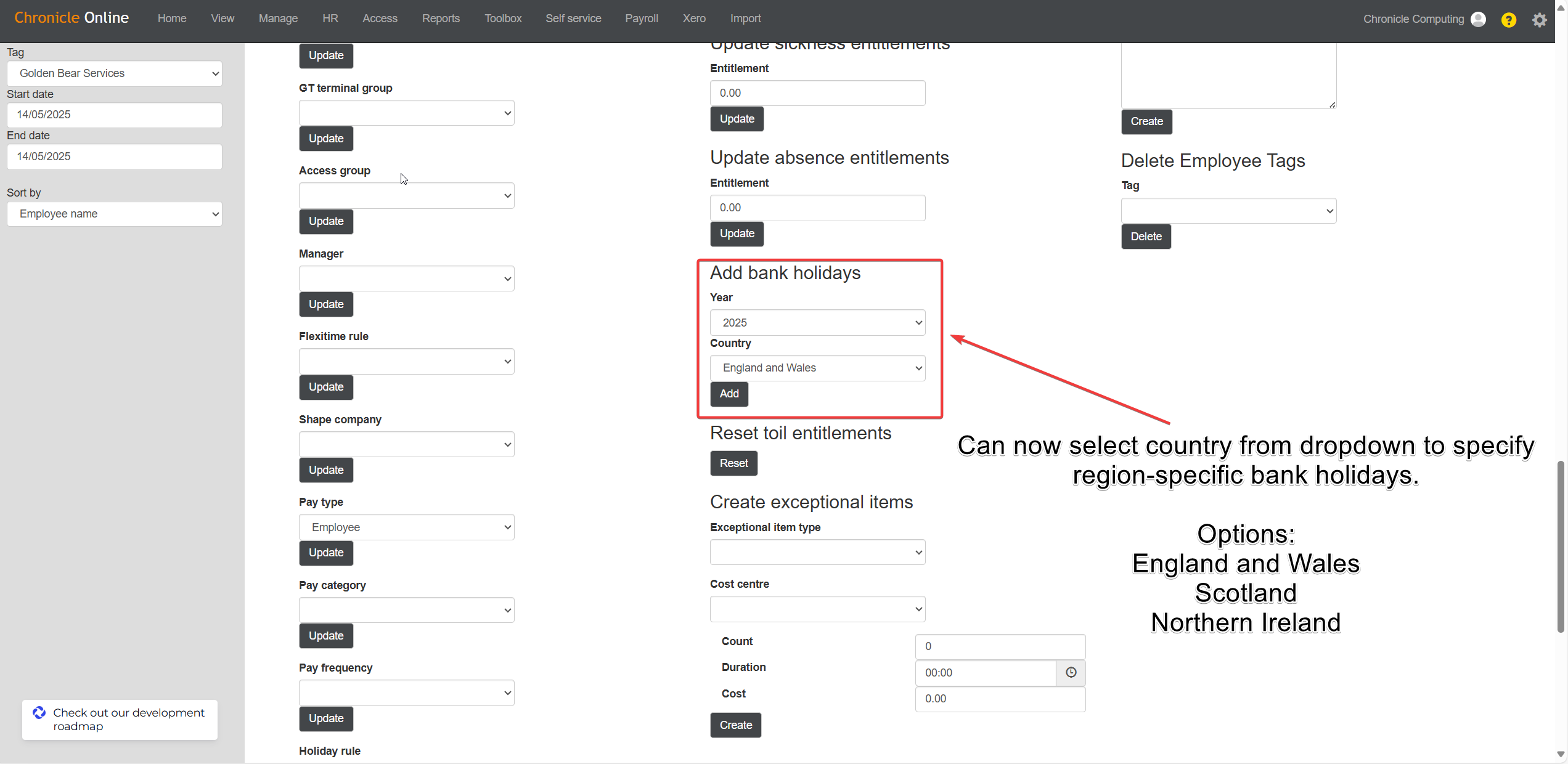Click Reset toil entitlements button
This screenshot has height=764, width=1568.
click(733, 463)
